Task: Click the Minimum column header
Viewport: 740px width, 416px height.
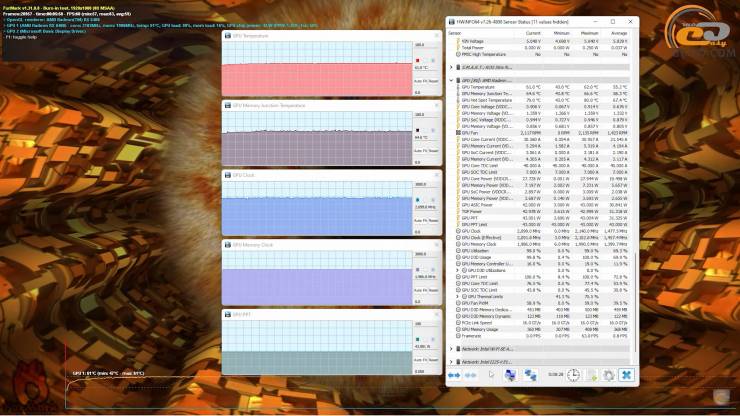Action: [562, 34]
